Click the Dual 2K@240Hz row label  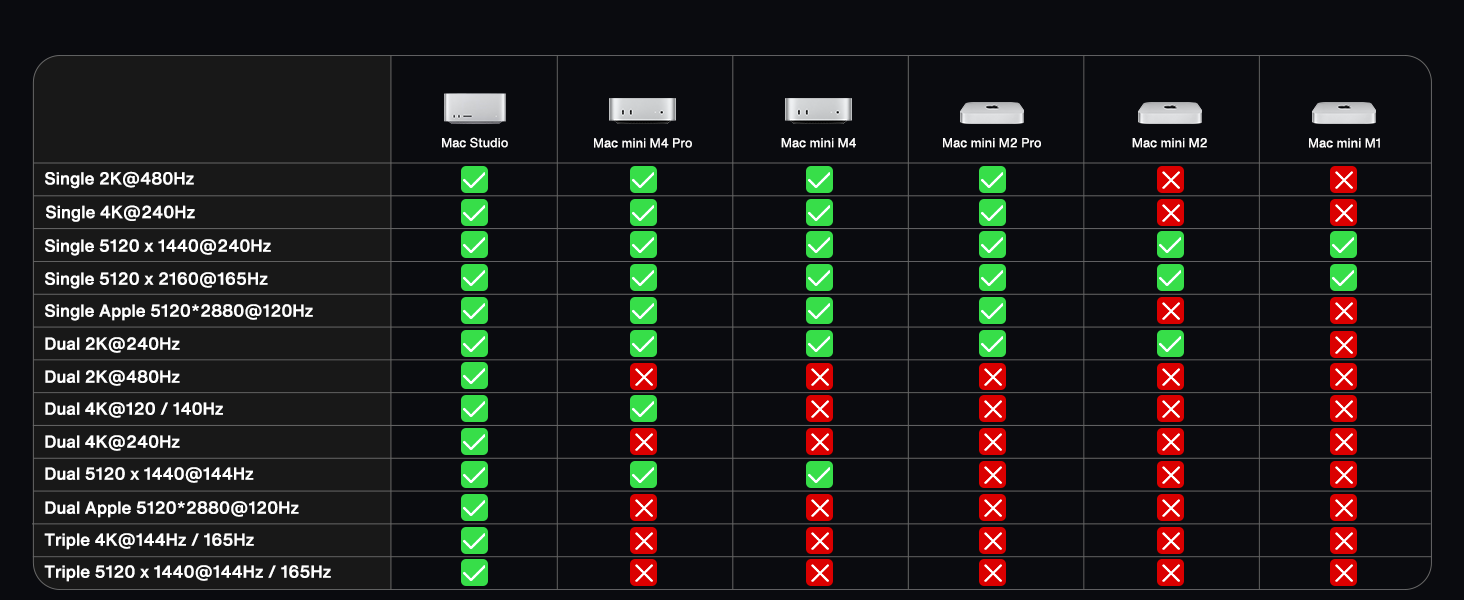[112, 344]
